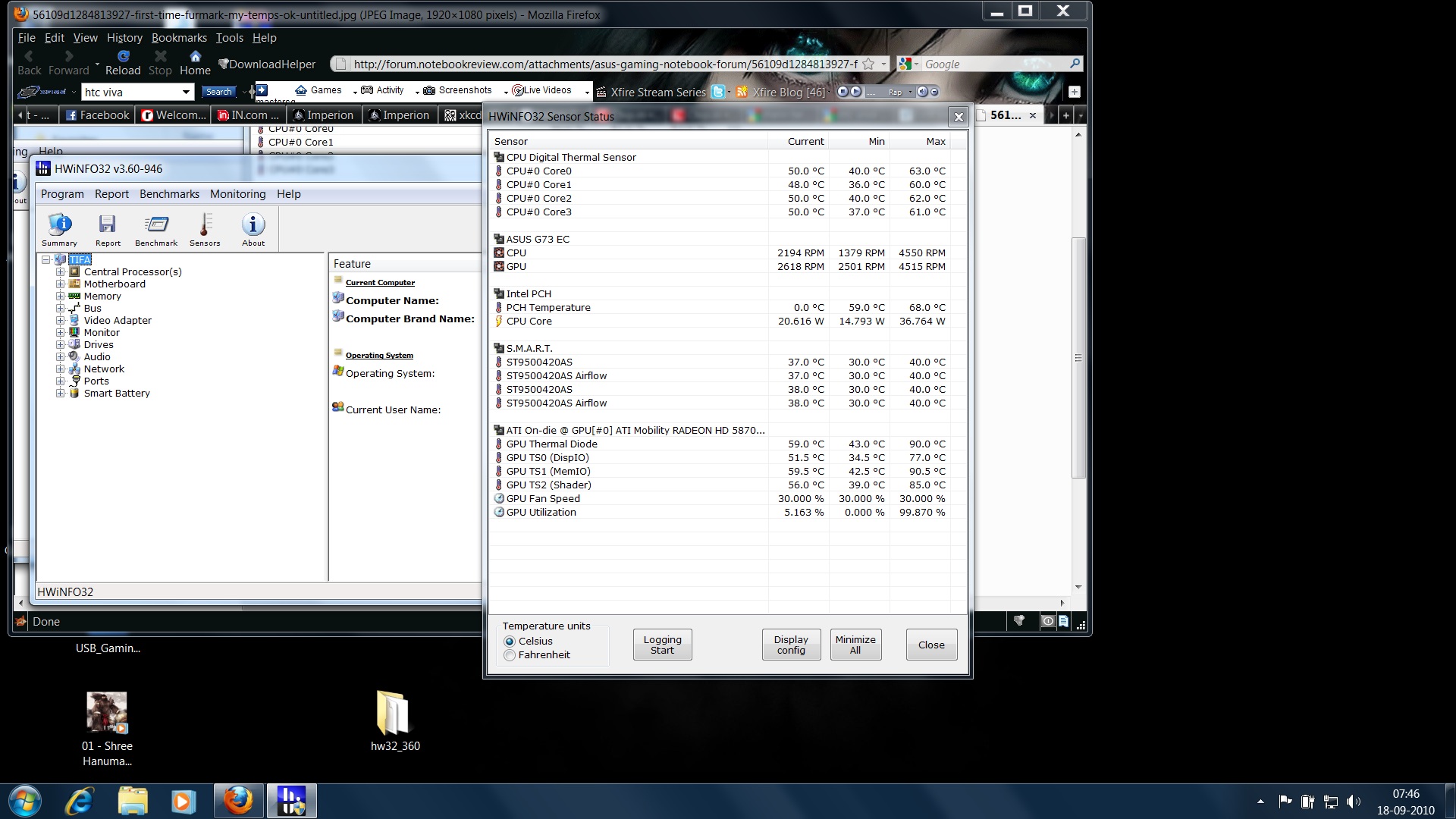Expand Motherboard tree node
This screenshot has width=1456, height=819.
(60, 284)
